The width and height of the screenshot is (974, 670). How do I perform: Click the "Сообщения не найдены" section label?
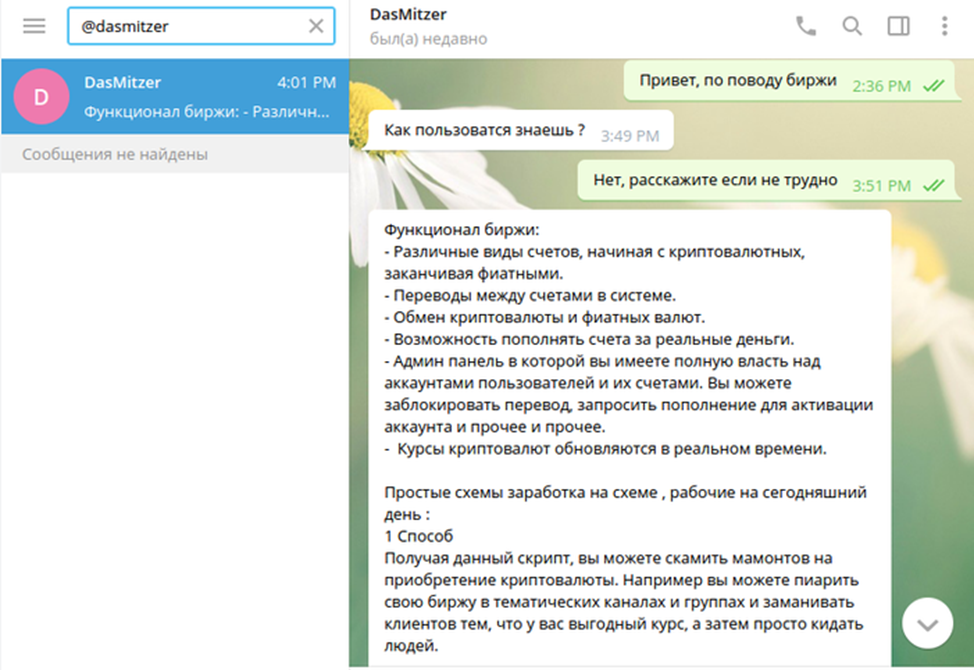pyautogui.click(x=115, y=155)
